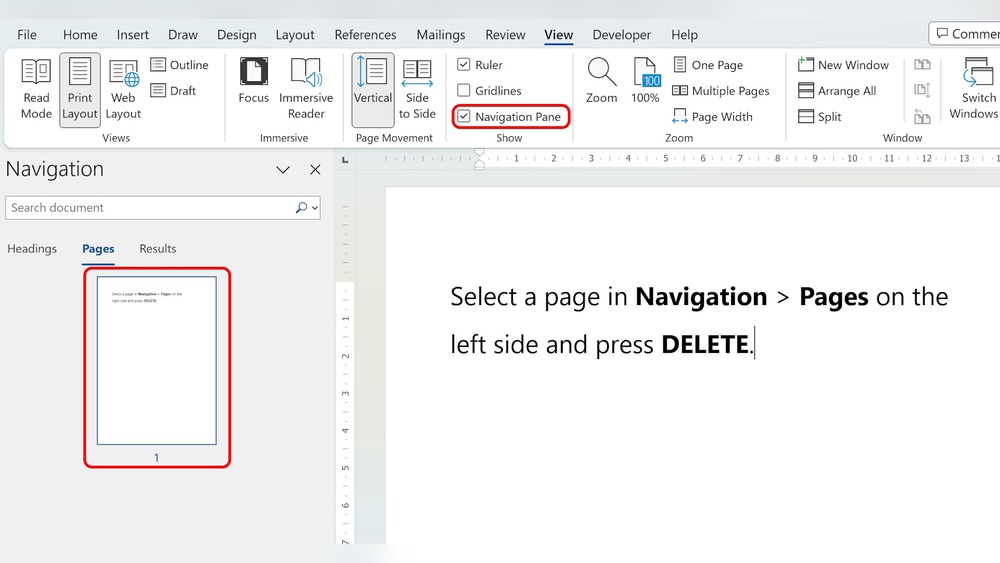Enable the Gridlines checkbox
The width and height of the screenshot is (1000, 563).
(x=464, y=91)
